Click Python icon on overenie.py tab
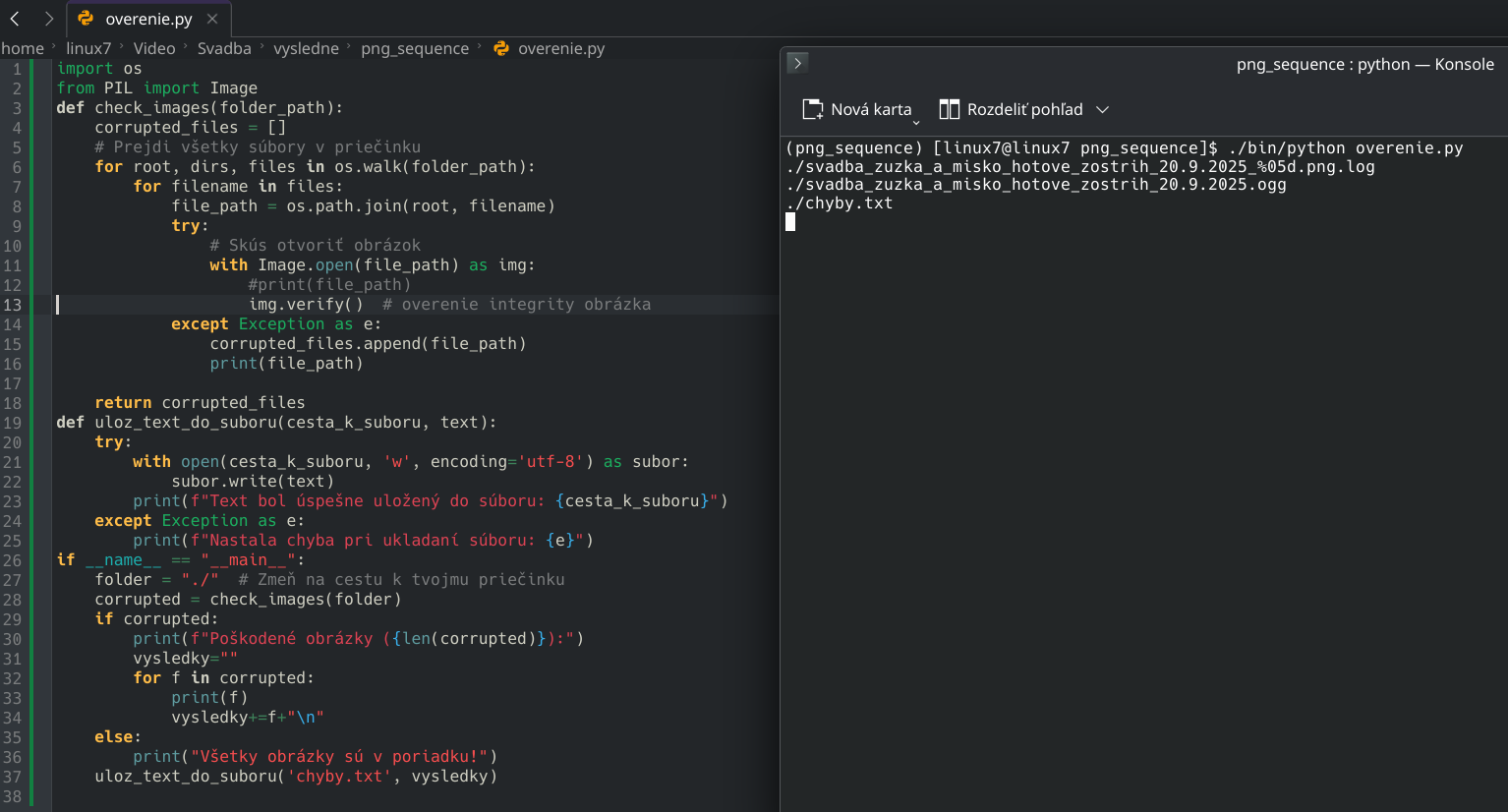Viewport: 1508px width, 812px height. [x=86, y=19]
